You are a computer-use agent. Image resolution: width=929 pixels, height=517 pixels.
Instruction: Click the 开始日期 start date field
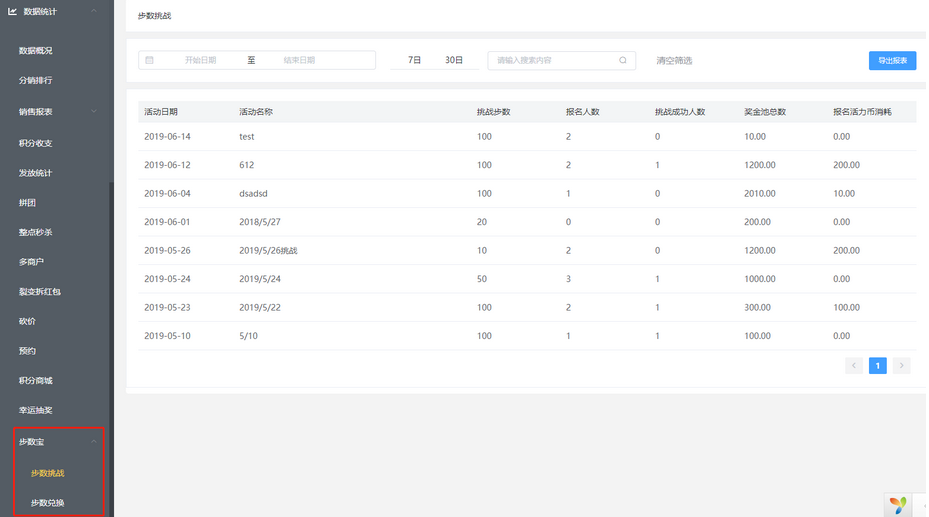coord(200,60)
